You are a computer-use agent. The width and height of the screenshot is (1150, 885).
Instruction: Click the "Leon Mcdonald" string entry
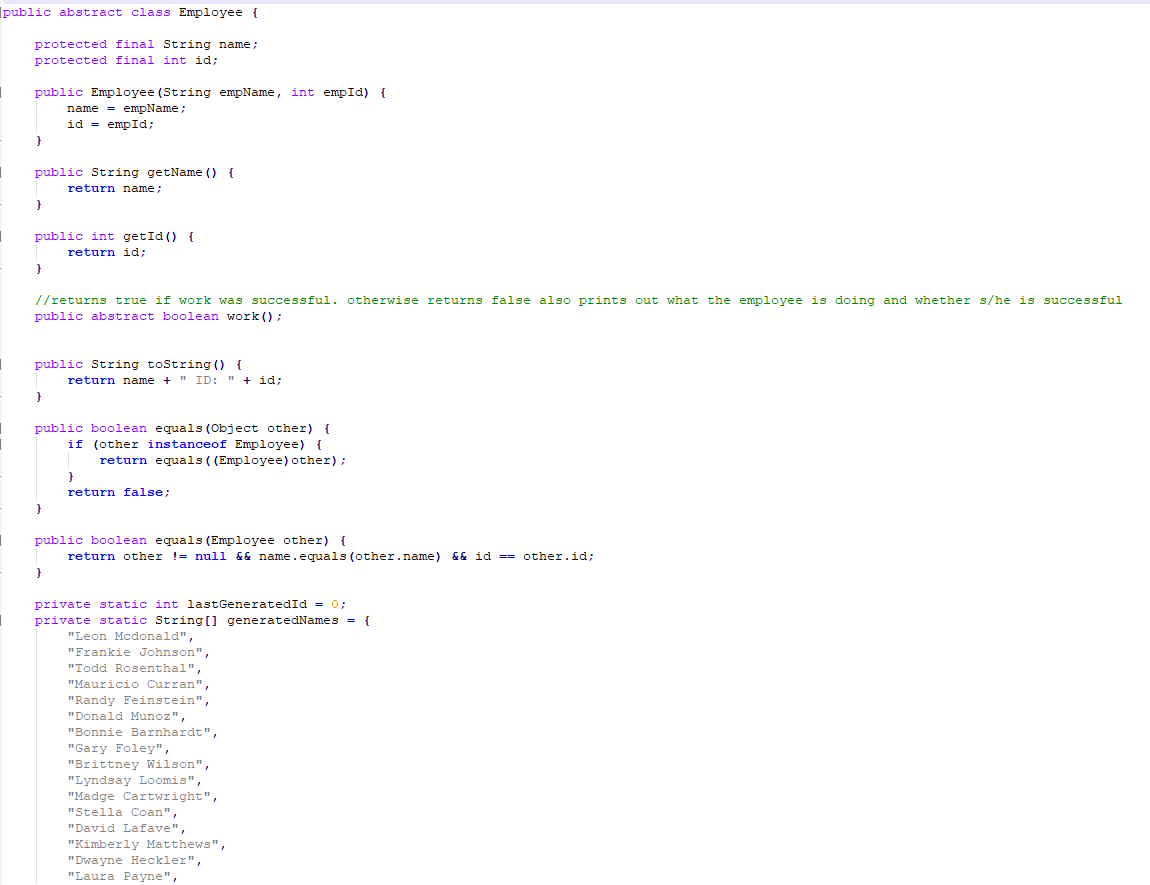pyautogui.click(x=131, y=636)
